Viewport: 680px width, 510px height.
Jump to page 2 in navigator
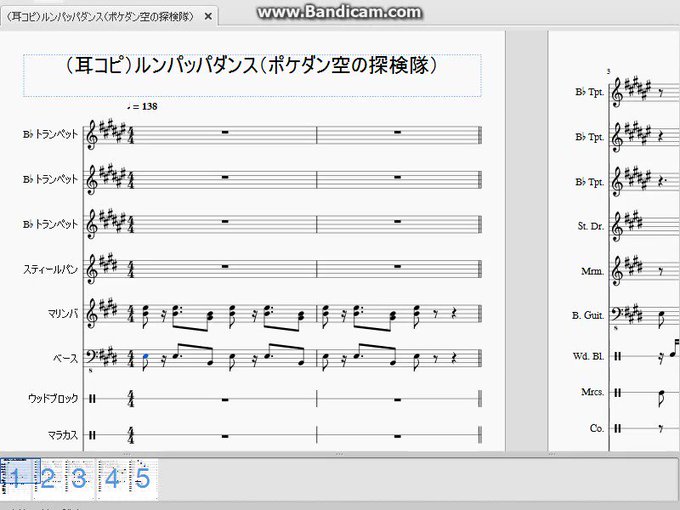pos(48,478)
